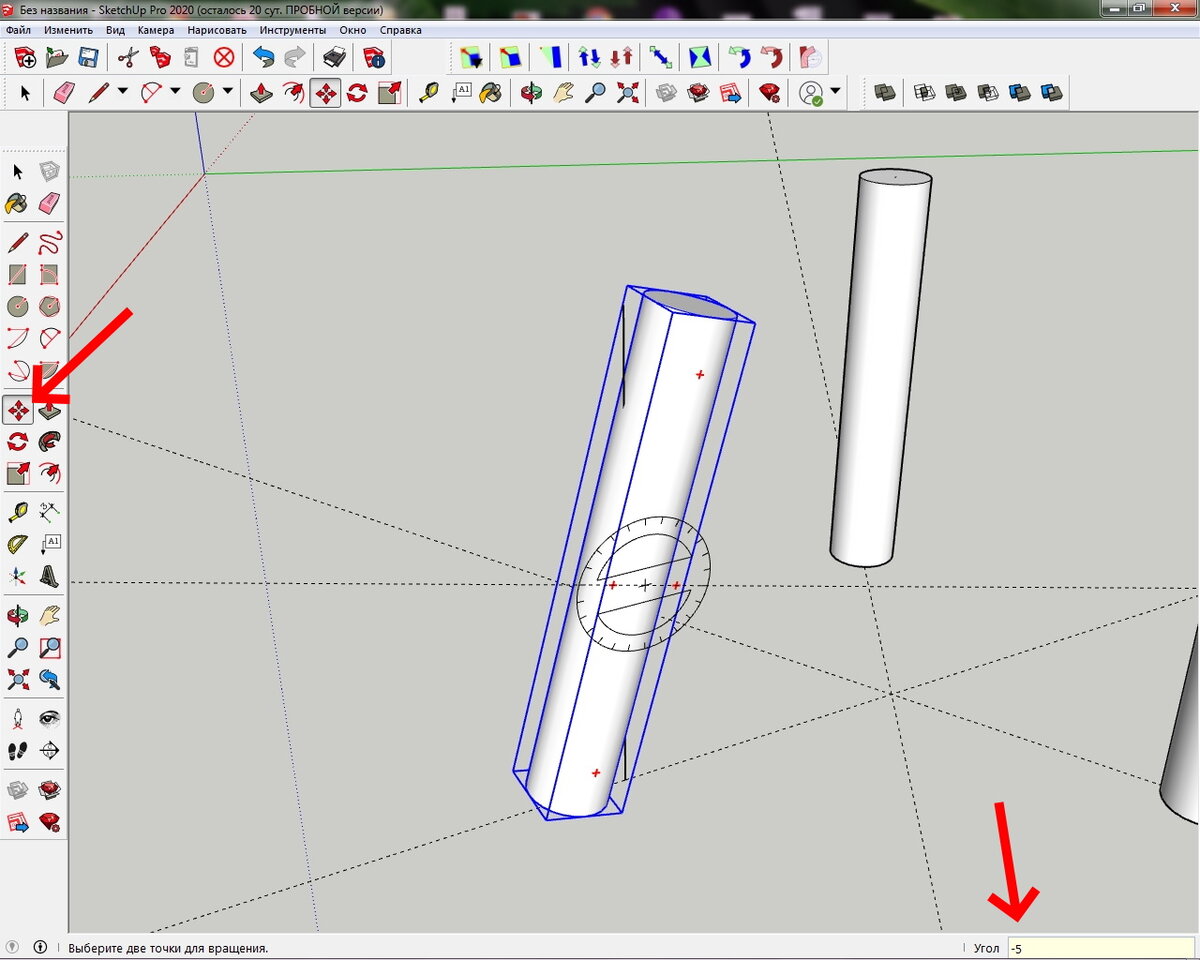Open the Вид menu
Viewport: 1200px width, 960px height.
click(115, 30)
